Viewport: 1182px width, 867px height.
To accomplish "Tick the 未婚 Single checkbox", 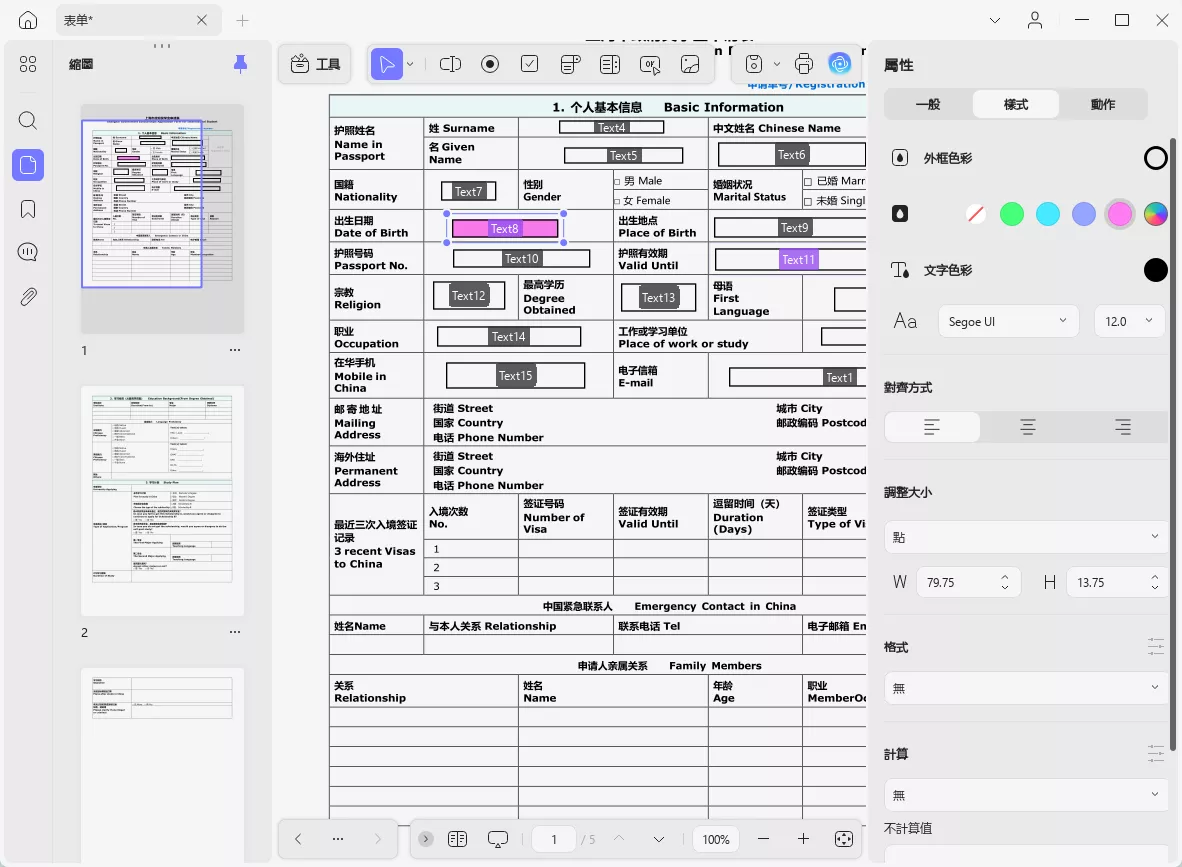I will click(808, 201).
